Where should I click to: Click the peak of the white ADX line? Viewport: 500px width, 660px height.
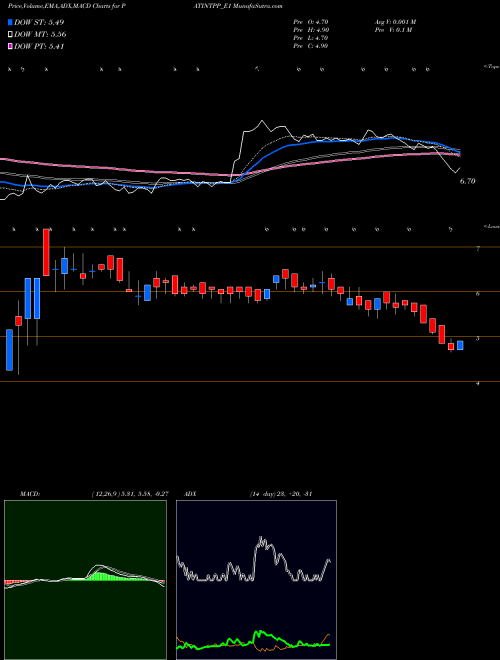261,539
